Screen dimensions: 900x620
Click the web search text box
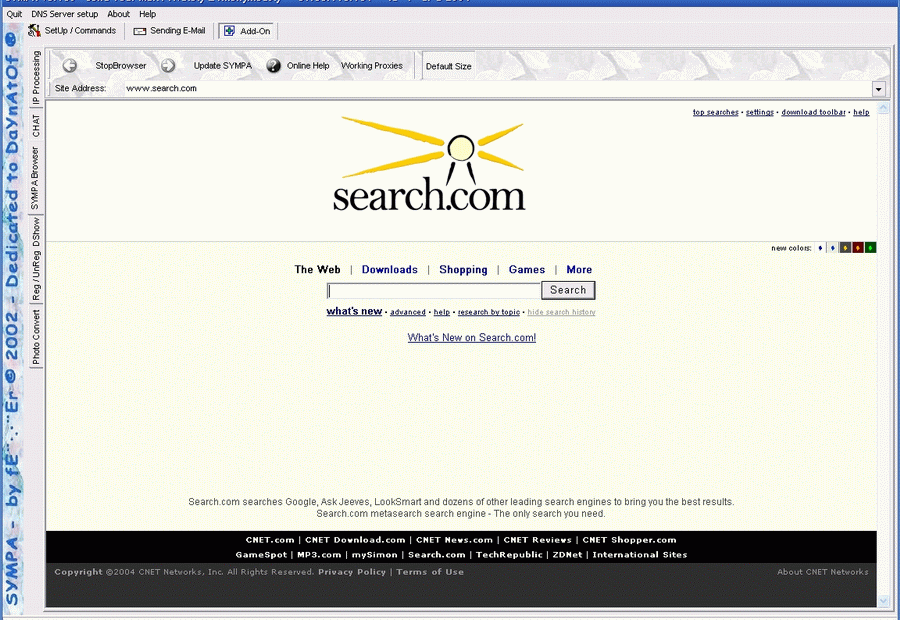434,291
